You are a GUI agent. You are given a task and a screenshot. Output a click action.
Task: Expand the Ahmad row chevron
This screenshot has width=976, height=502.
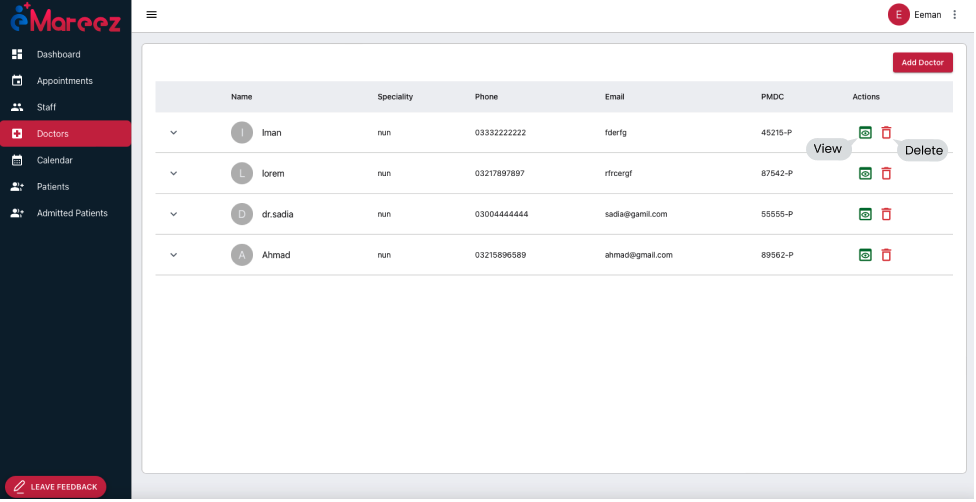174,255
